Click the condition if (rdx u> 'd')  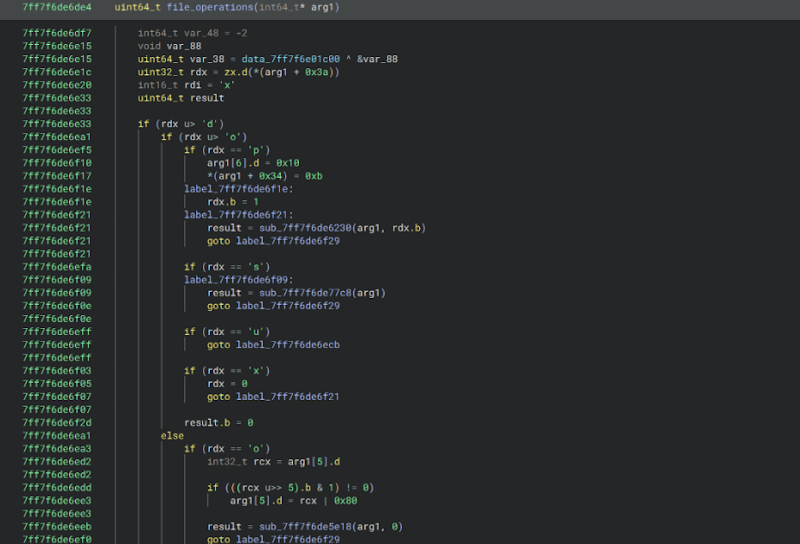pos(181,124)
